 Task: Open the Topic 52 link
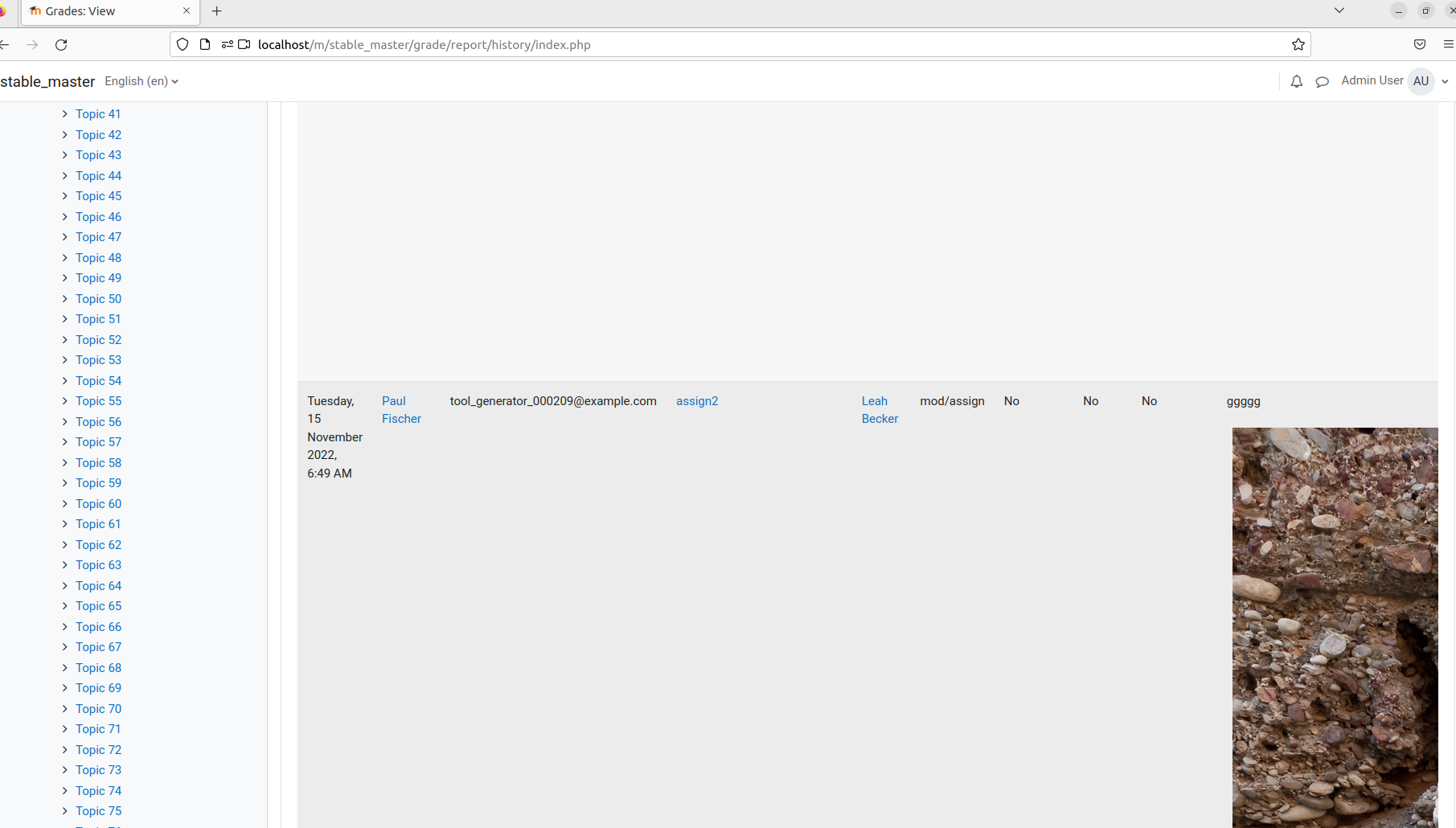point(99,340)
